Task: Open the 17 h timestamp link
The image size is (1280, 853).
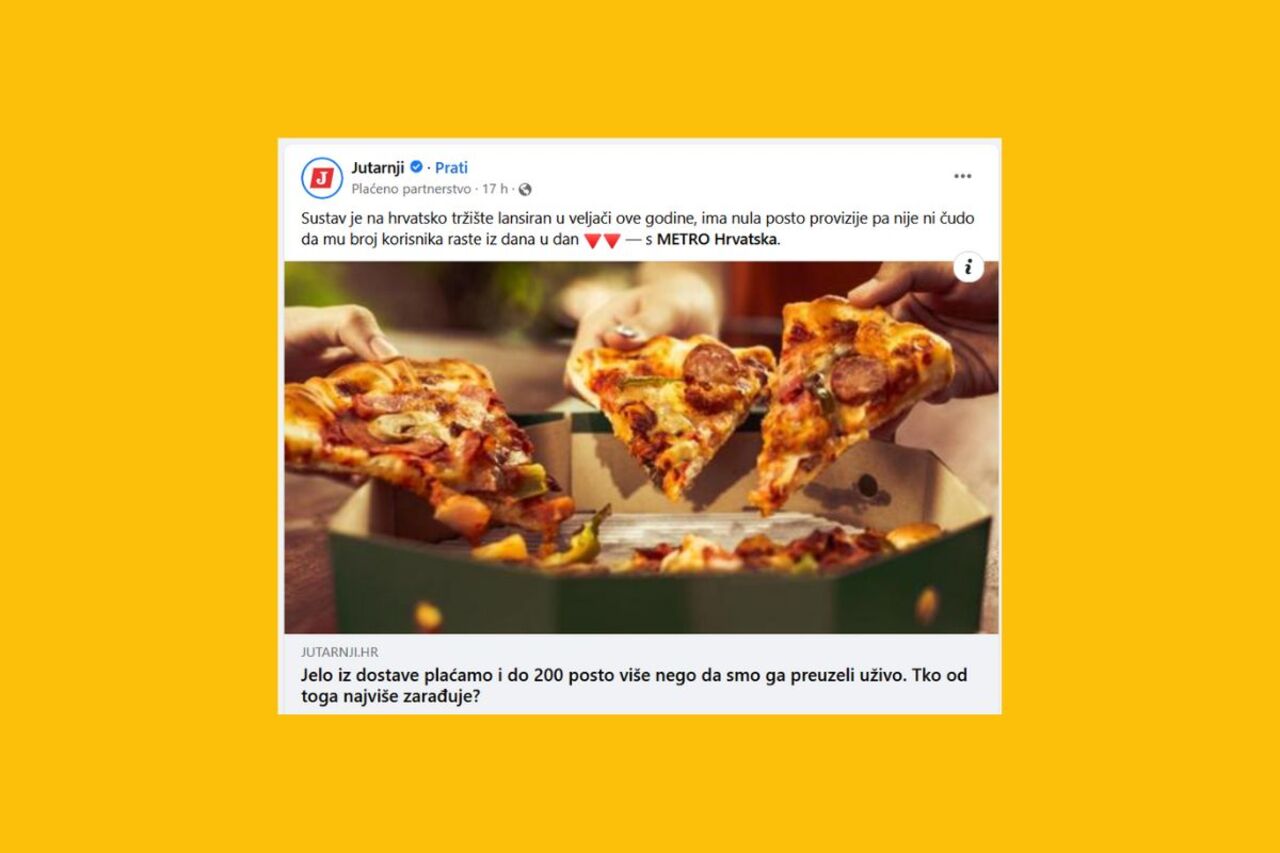Action: pos(495,189)
